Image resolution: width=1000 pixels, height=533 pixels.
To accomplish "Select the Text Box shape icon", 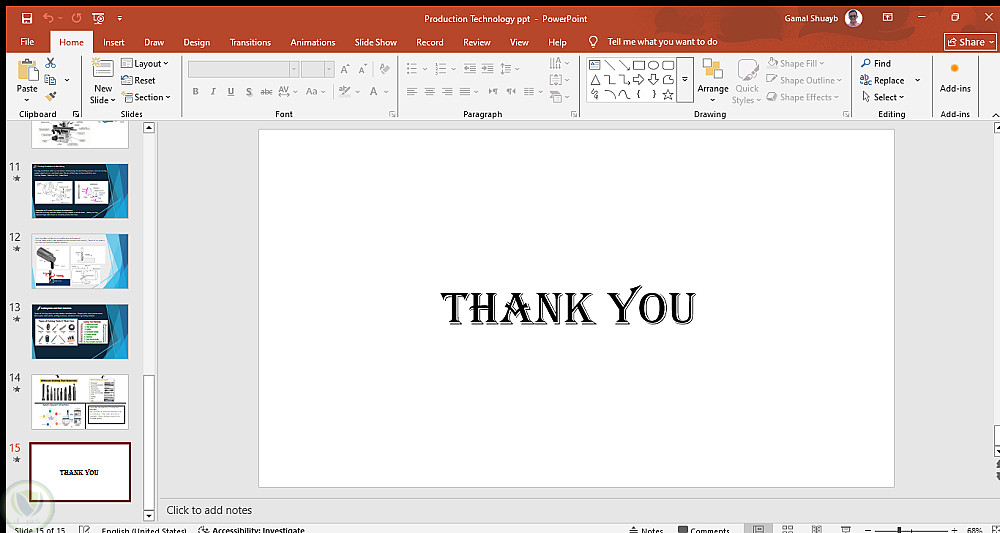I will (x=594, y=65).
